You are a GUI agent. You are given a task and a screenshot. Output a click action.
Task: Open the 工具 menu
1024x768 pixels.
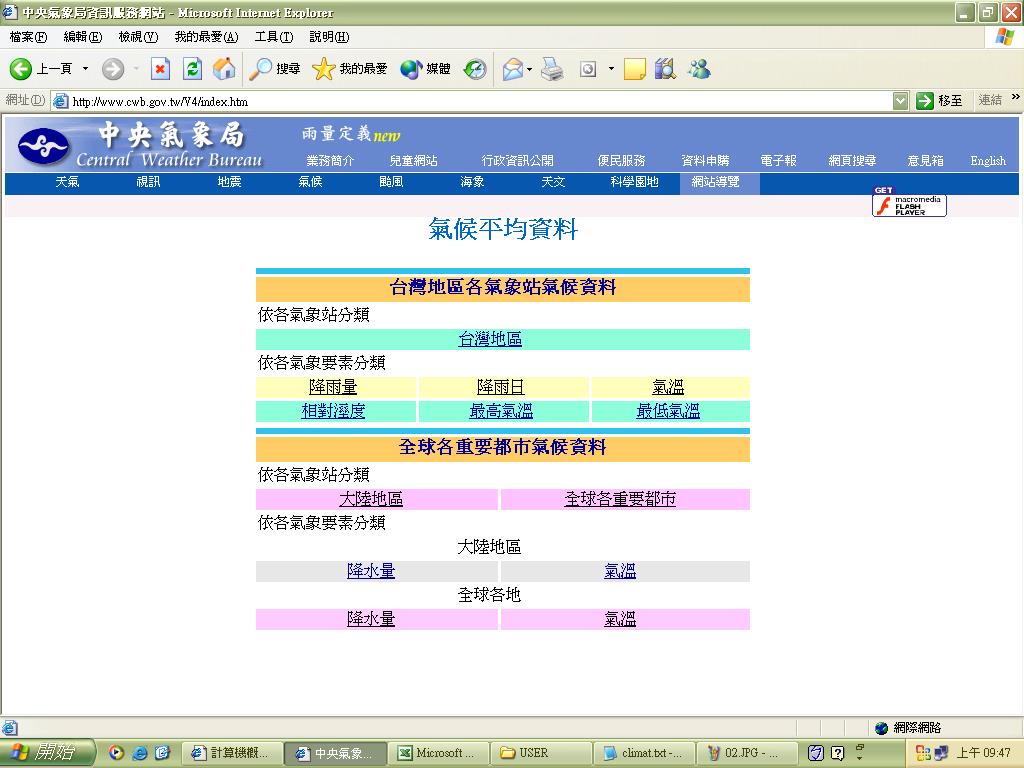(x=273, y=37)
